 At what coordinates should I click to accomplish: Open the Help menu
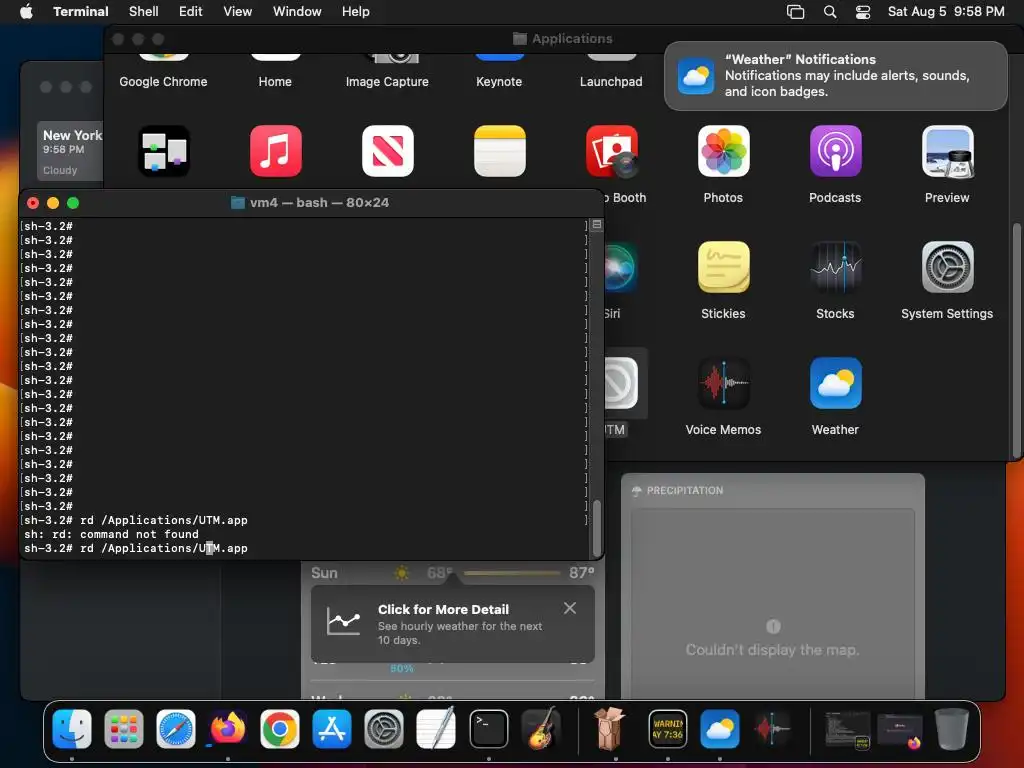(356, 11)
